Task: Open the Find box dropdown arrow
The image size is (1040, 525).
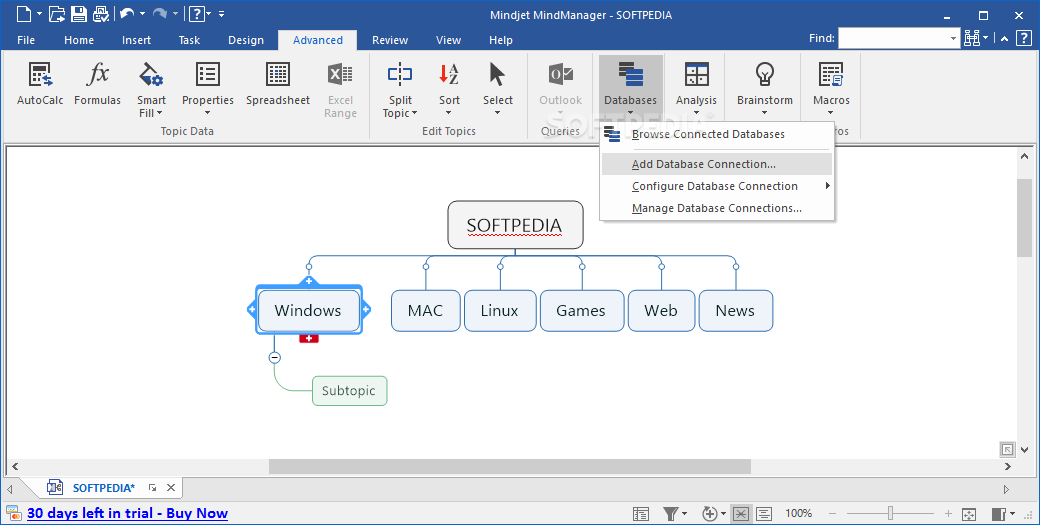Action: point(954,38)
